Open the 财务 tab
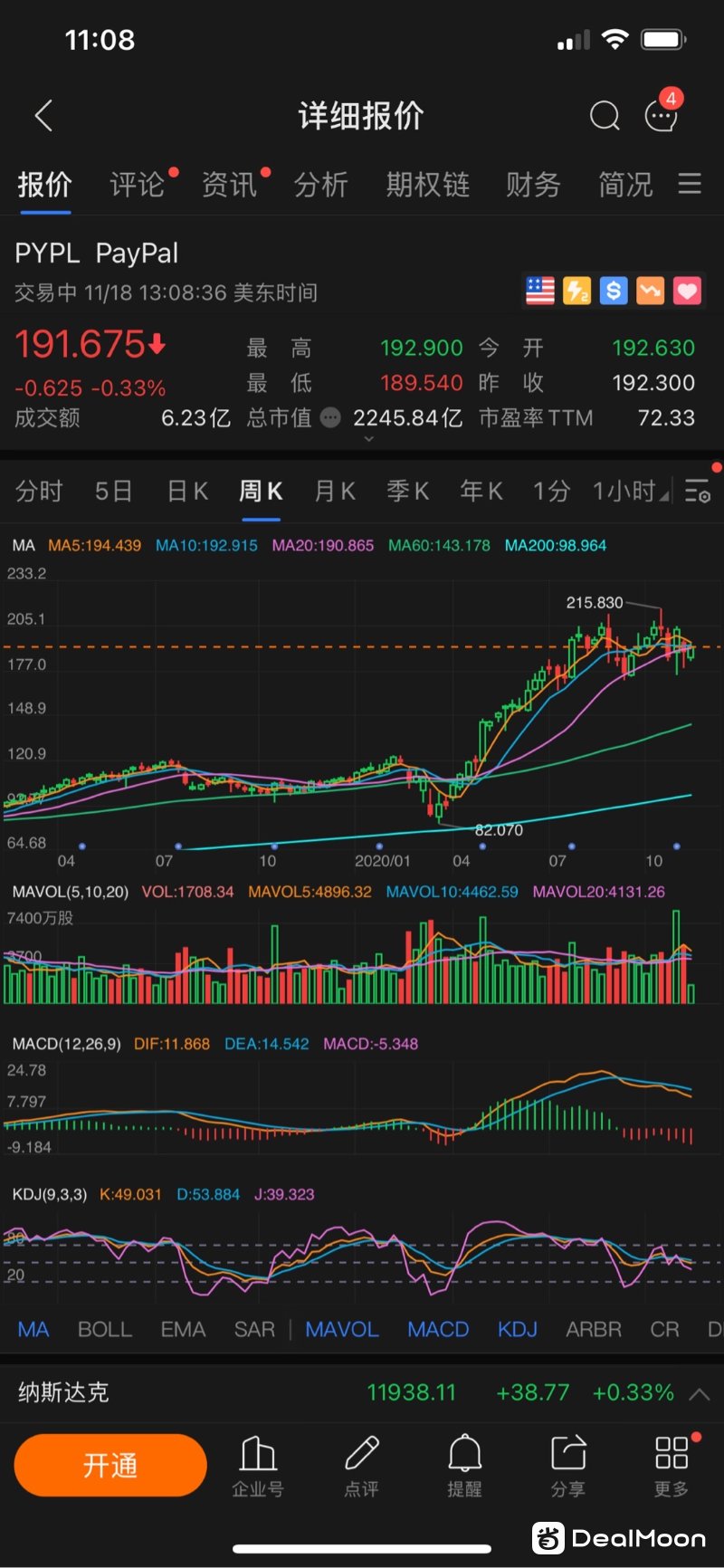The width and height of the screenshot is (724, 1568). tap(533, 185)
